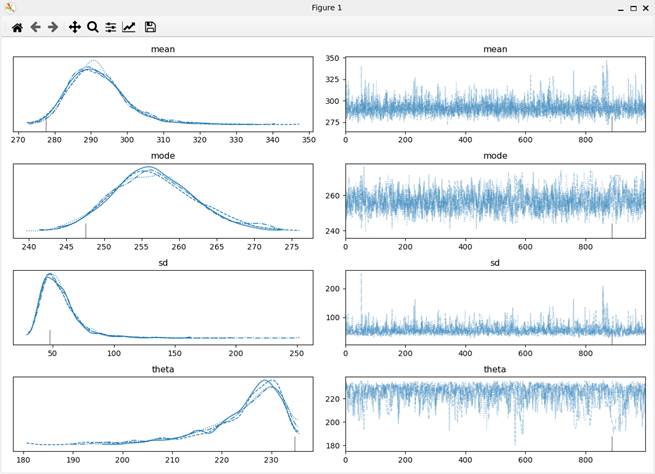The image size is (655, 474).
Task: Click the matplotlib window icon in the title bar
Action: 10,8
